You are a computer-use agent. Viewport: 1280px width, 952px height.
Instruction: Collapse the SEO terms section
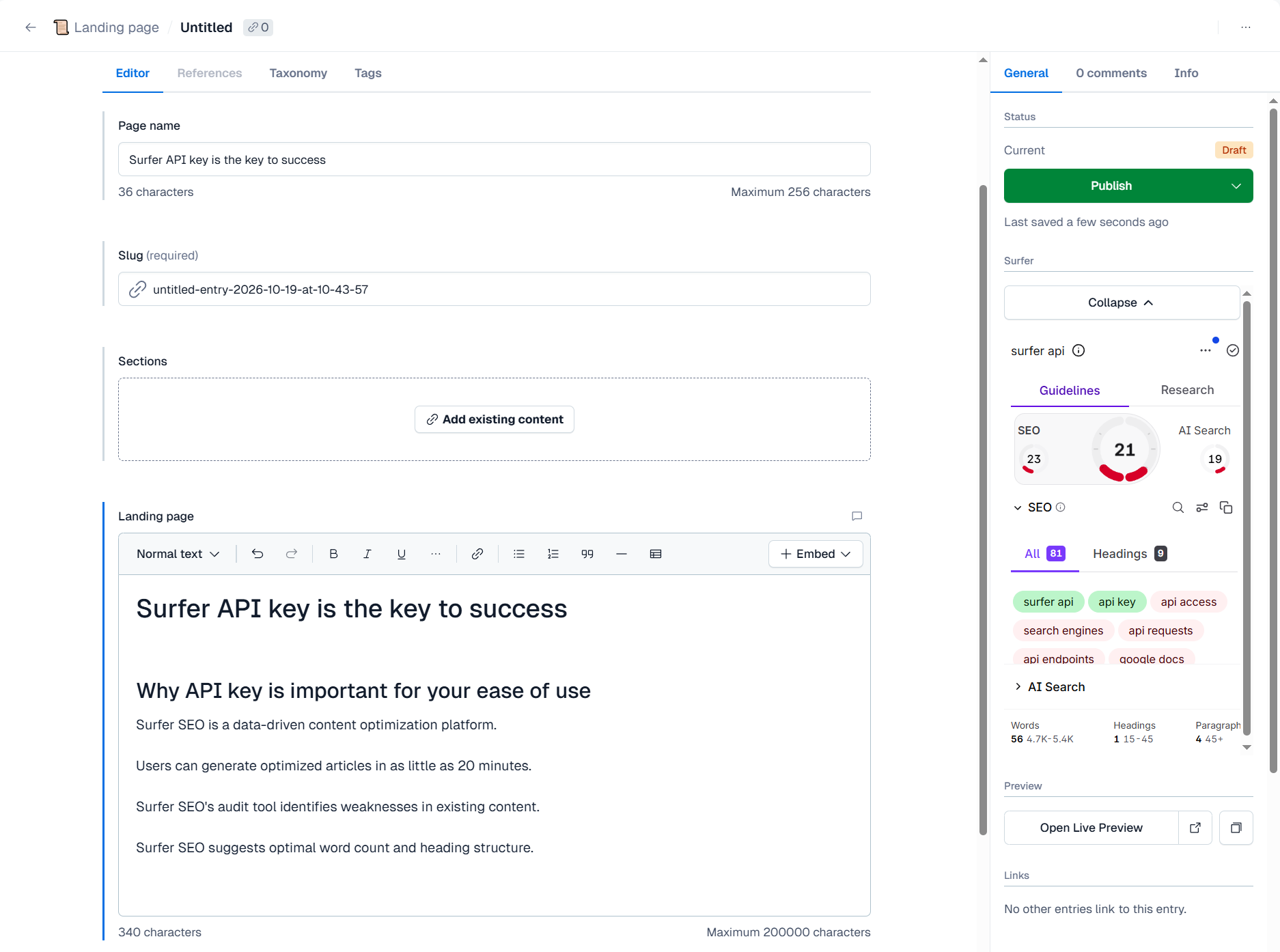(x=1018, y=507)
